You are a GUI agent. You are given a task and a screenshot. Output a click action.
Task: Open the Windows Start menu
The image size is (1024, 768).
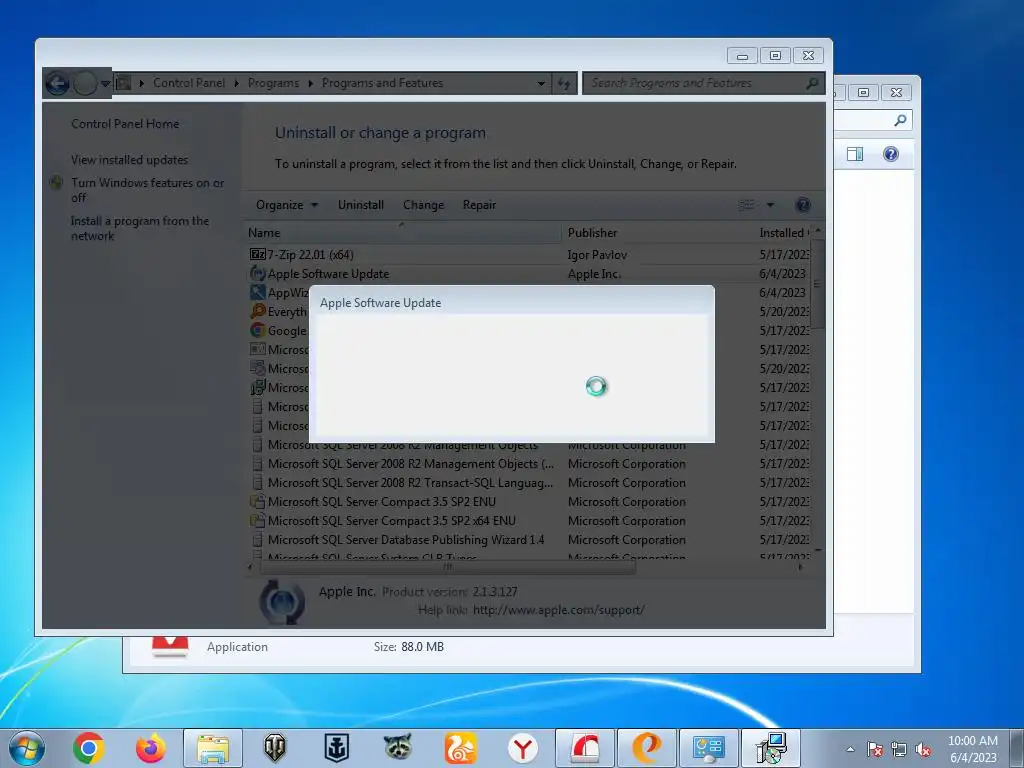click(27, 748)
